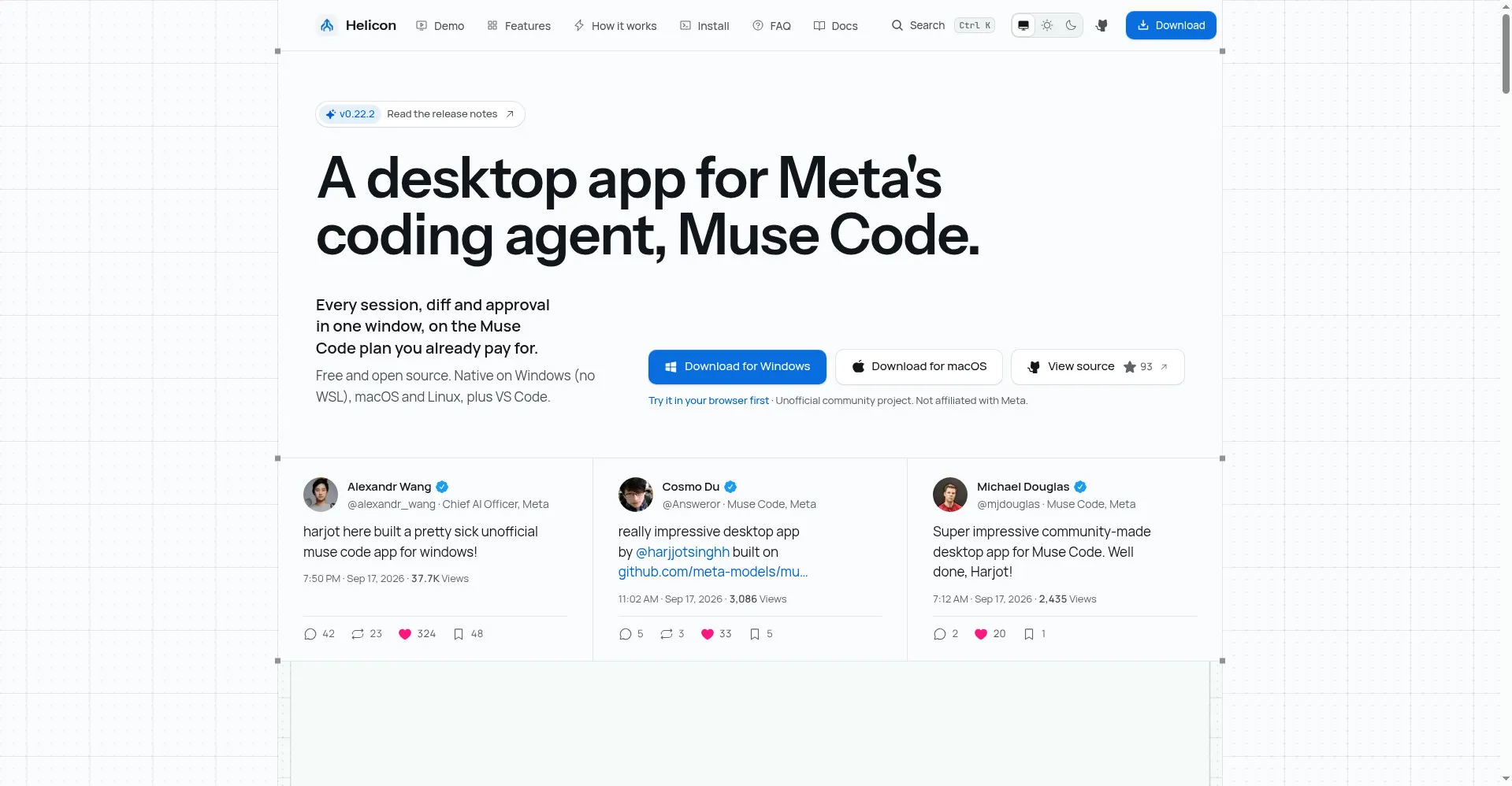Open the GitHub icon in the header
Screen dimensions: 1512x786
[1101, 25]
